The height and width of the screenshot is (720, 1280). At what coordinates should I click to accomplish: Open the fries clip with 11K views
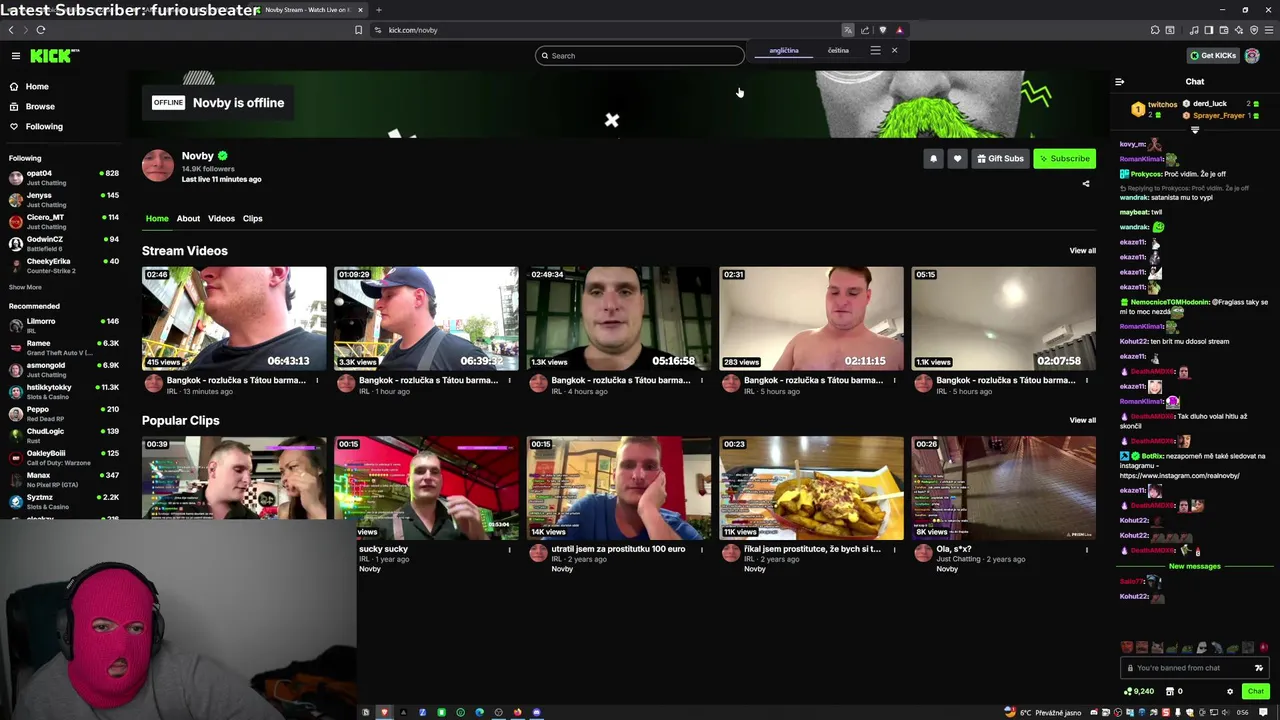point(811,488)
